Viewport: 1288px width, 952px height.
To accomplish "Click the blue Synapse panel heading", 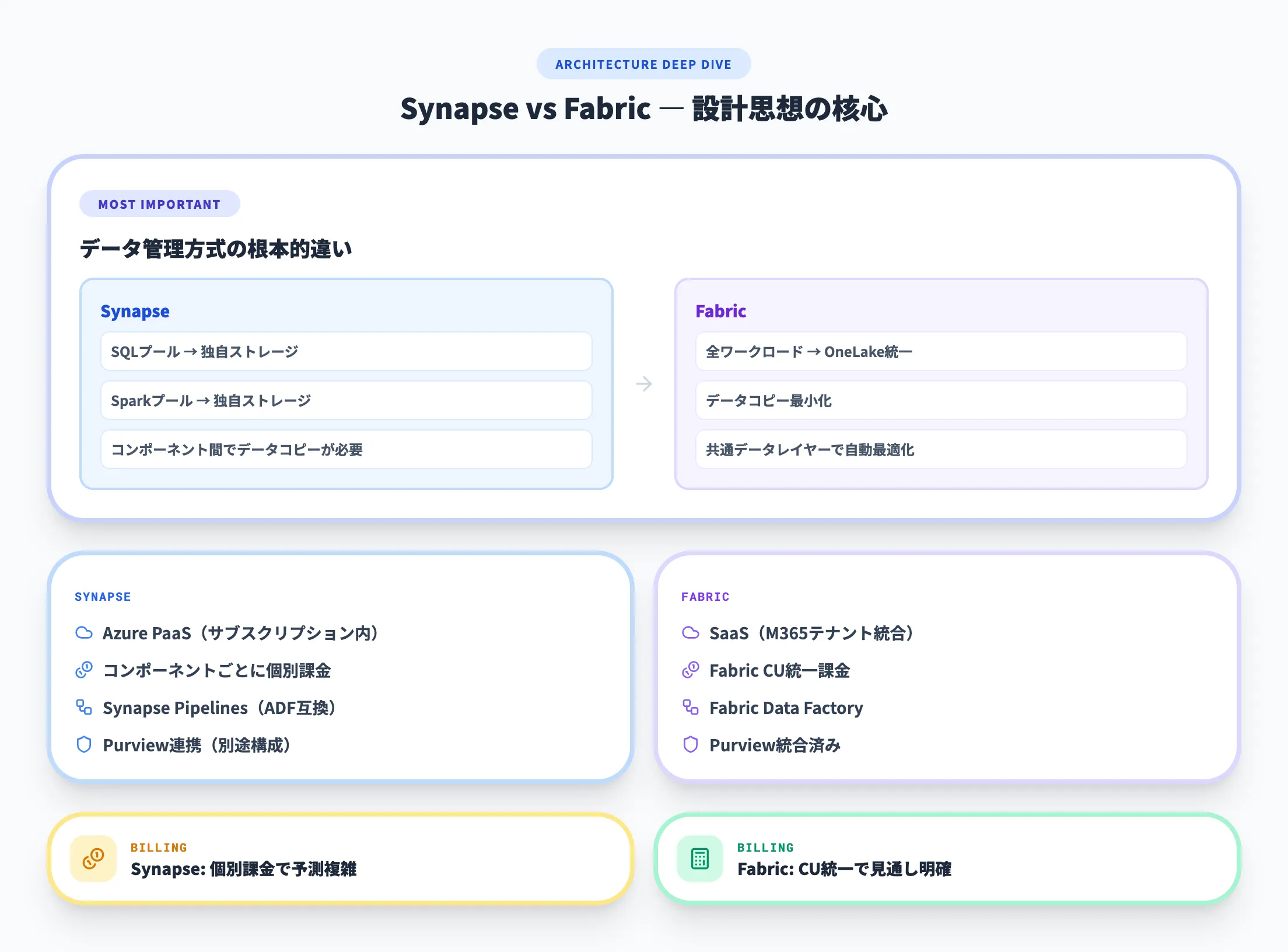I will 135,311.
